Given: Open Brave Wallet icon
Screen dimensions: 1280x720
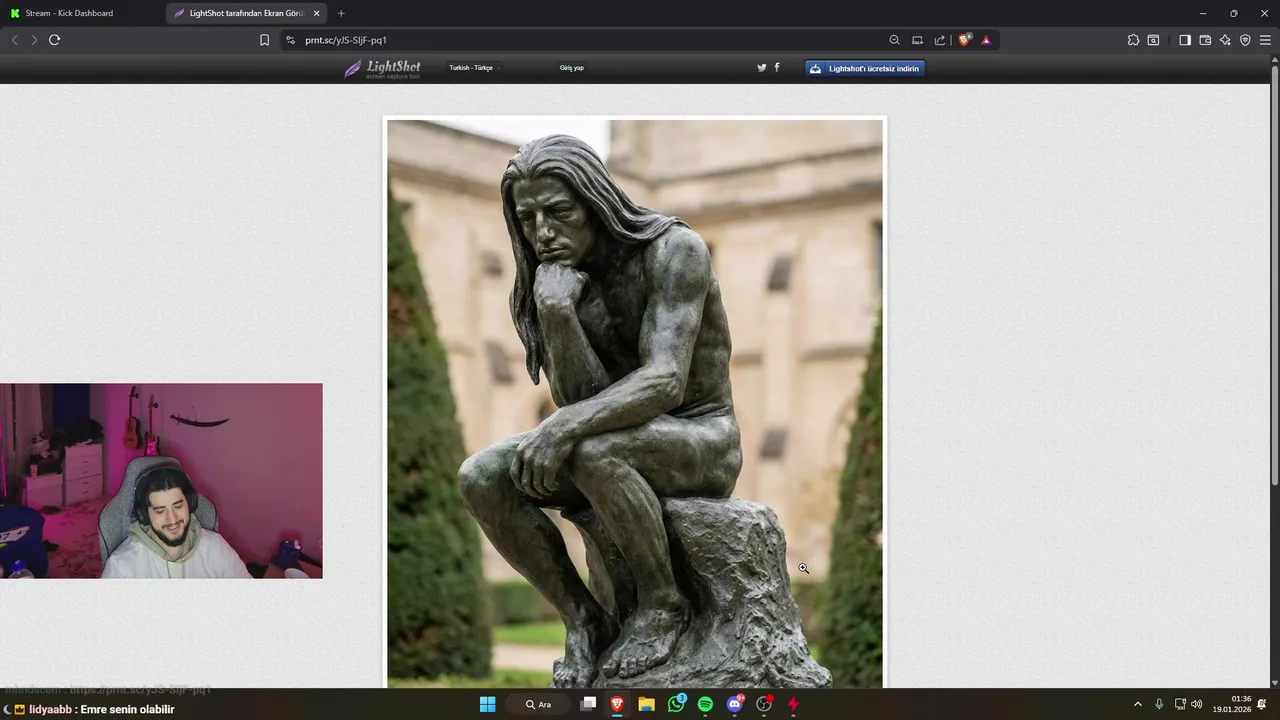Looking at the screenshot, I should pos(1205,40).
